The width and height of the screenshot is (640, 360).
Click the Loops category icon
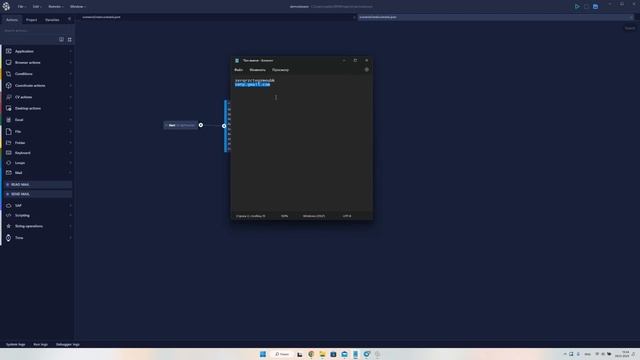[9, 163]
